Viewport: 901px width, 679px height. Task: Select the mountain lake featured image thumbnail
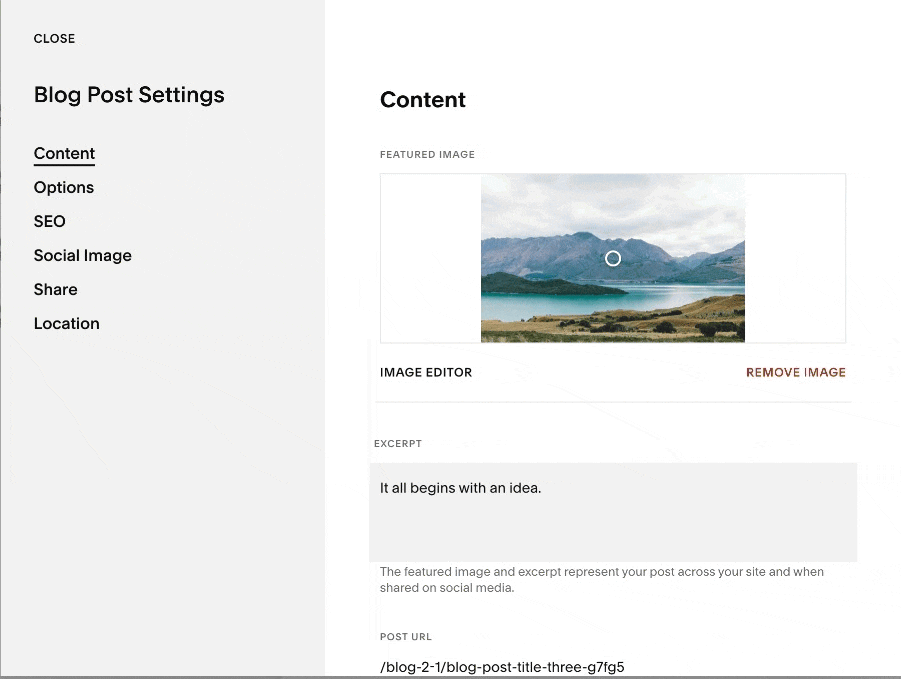pyautogui.click(x=612, y=258)
